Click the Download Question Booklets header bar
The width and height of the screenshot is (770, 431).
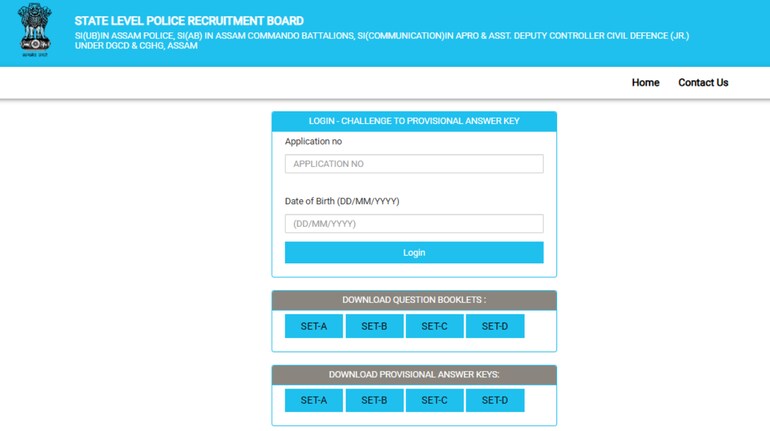(414, 300)
